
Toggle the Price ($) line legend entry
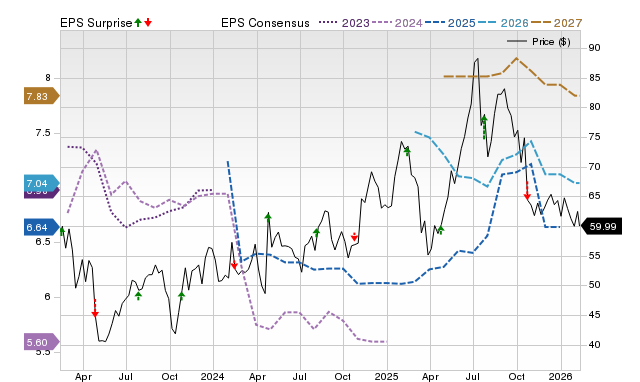tap(539, 42)
